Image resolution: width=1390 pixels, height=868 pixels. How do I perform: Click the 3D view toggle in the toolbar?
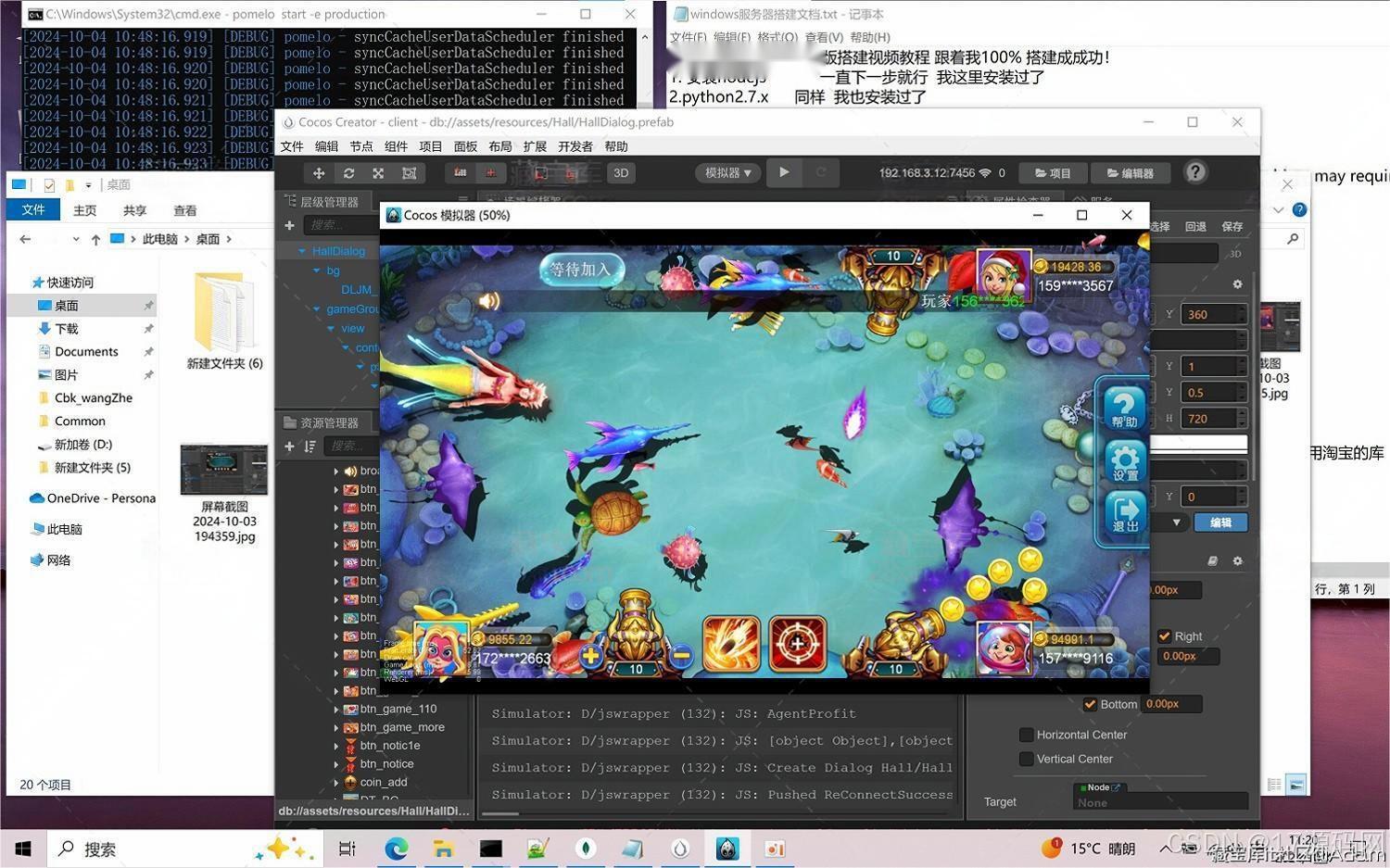tap(620, 172)
